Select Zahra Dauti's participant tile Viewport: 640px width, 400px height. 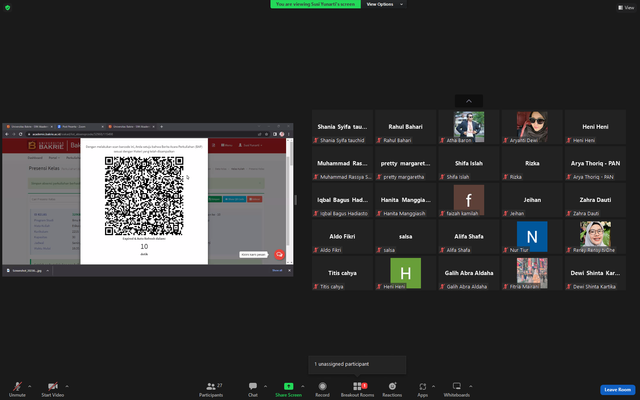point(596,200)
